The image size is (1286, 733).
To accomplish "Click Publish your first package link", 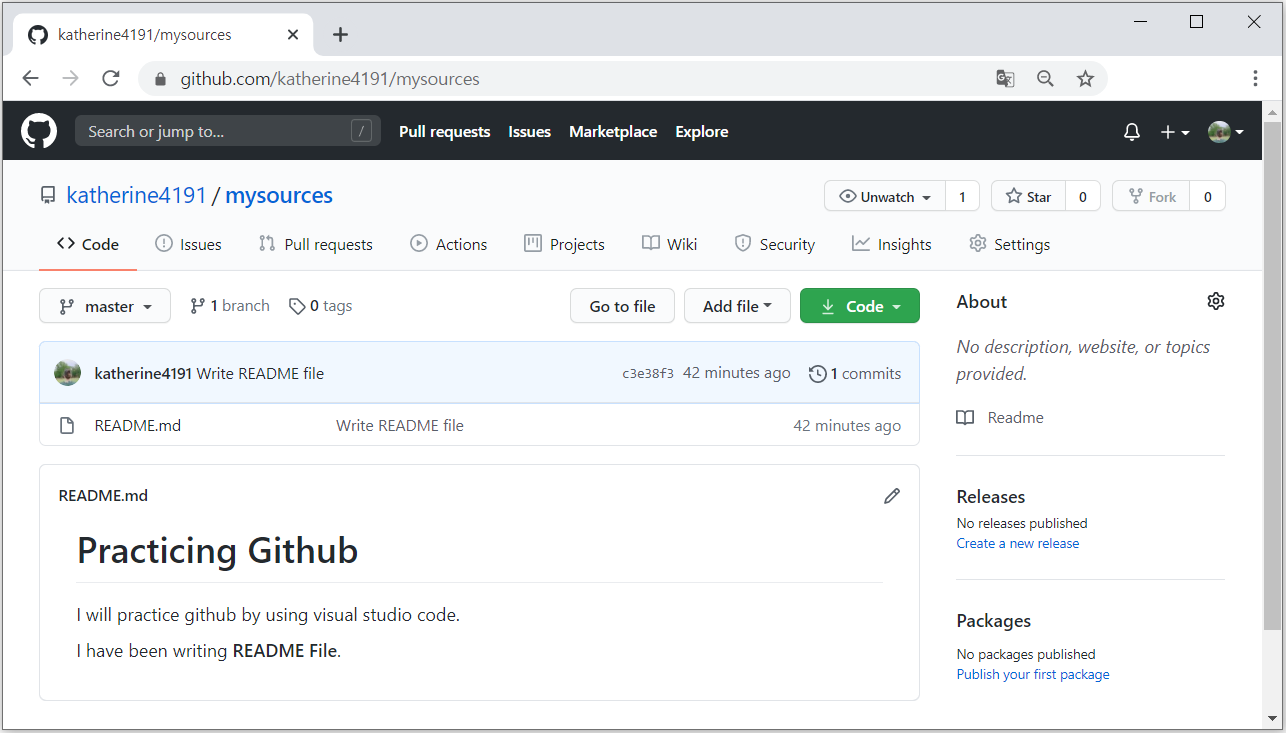I will click(1033, 674).
